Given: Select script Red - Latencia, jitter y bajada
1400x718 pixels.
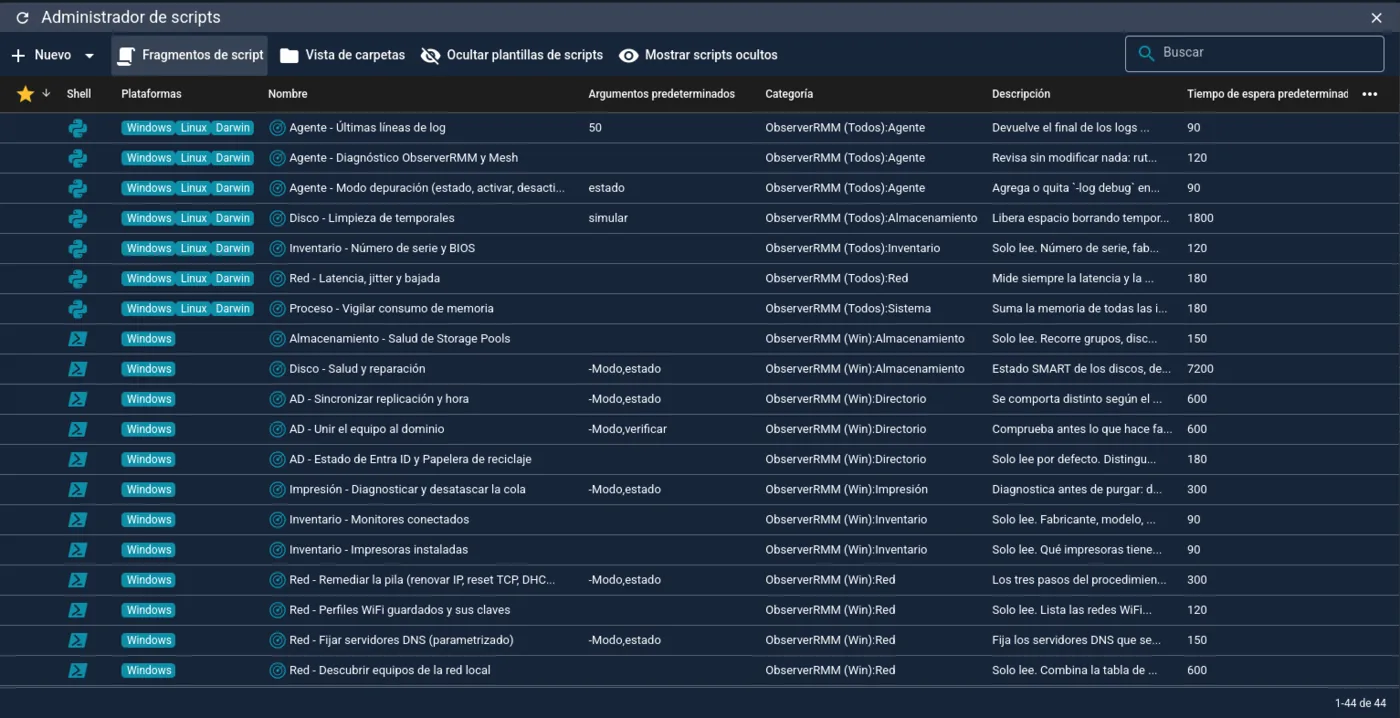Looking at the screenshot, I should [x=364, y=278].
